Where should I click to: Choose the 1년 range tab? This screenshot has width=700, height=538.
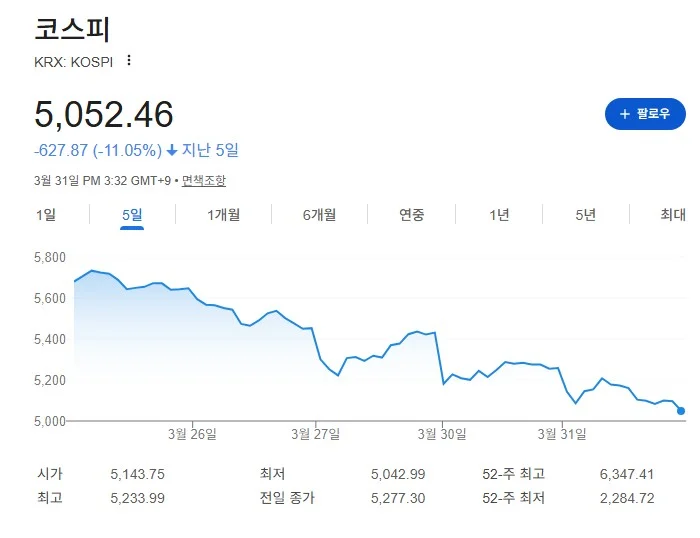pyautogui.click(x=499, y=215)
